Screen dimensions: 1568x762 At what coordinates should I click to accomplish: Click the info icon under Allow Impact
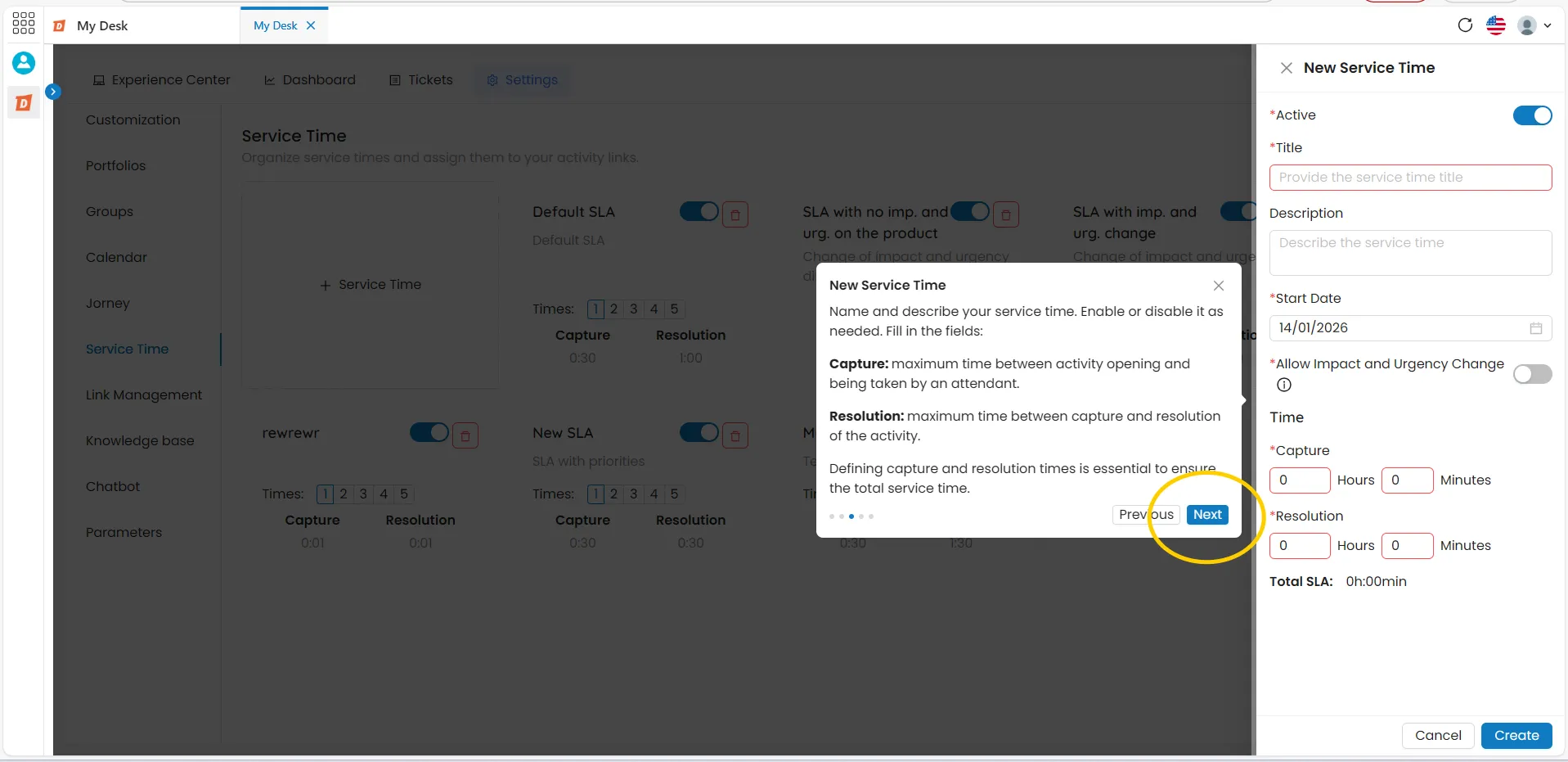coord(1284,385)
